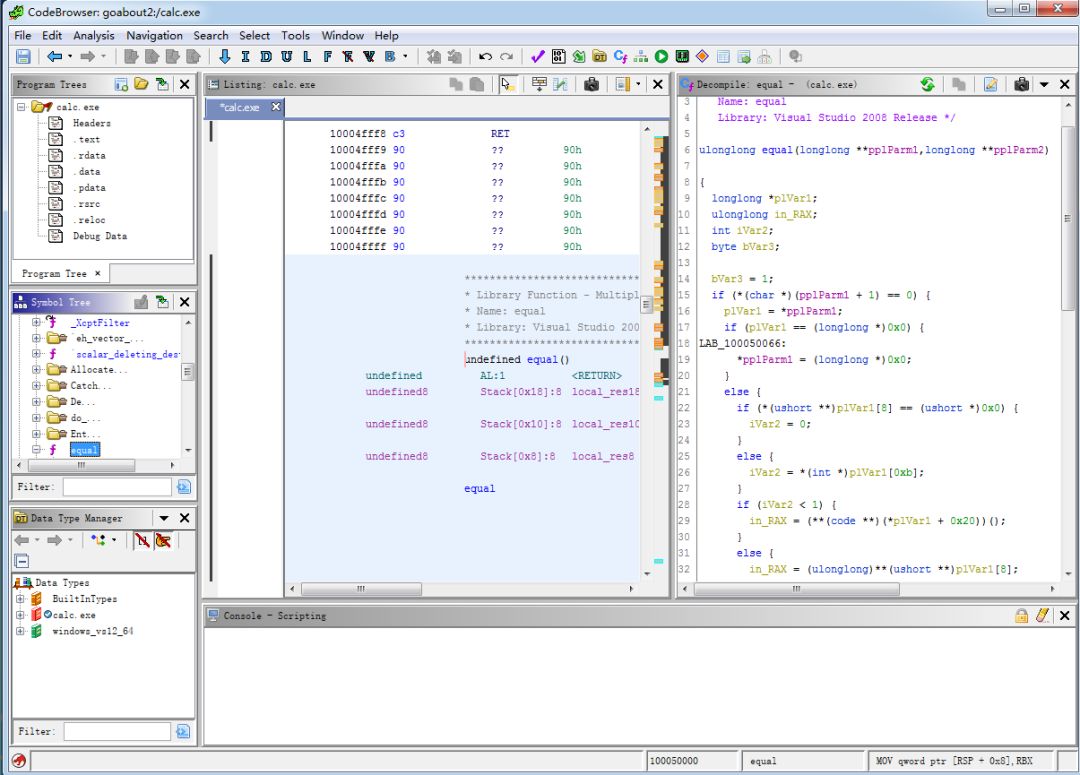1080x775 pixels.
Task: Re-decompile using the green refresh icon
Action: click(x=927, y=85)
